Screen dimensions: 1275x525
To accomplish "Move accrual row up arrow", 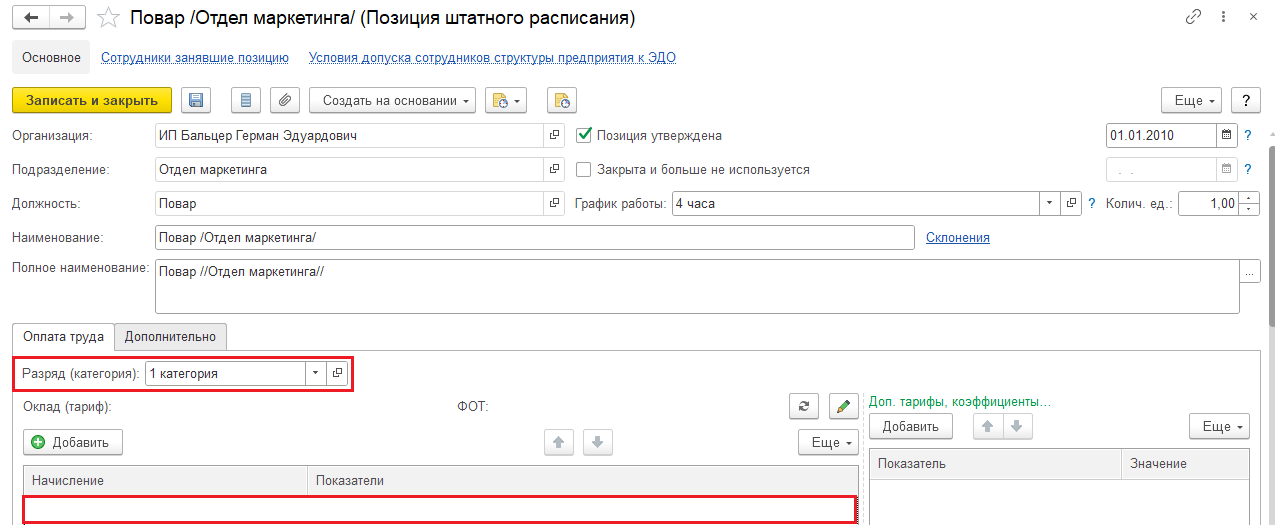I will coord(558,442).
